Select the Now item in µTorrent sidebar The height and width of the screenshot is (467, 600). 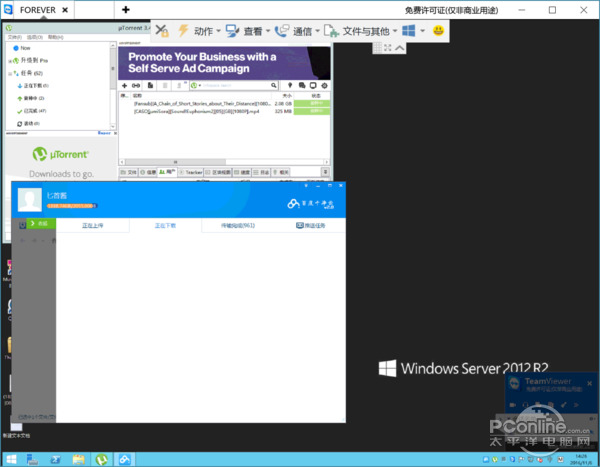[22, 48]
